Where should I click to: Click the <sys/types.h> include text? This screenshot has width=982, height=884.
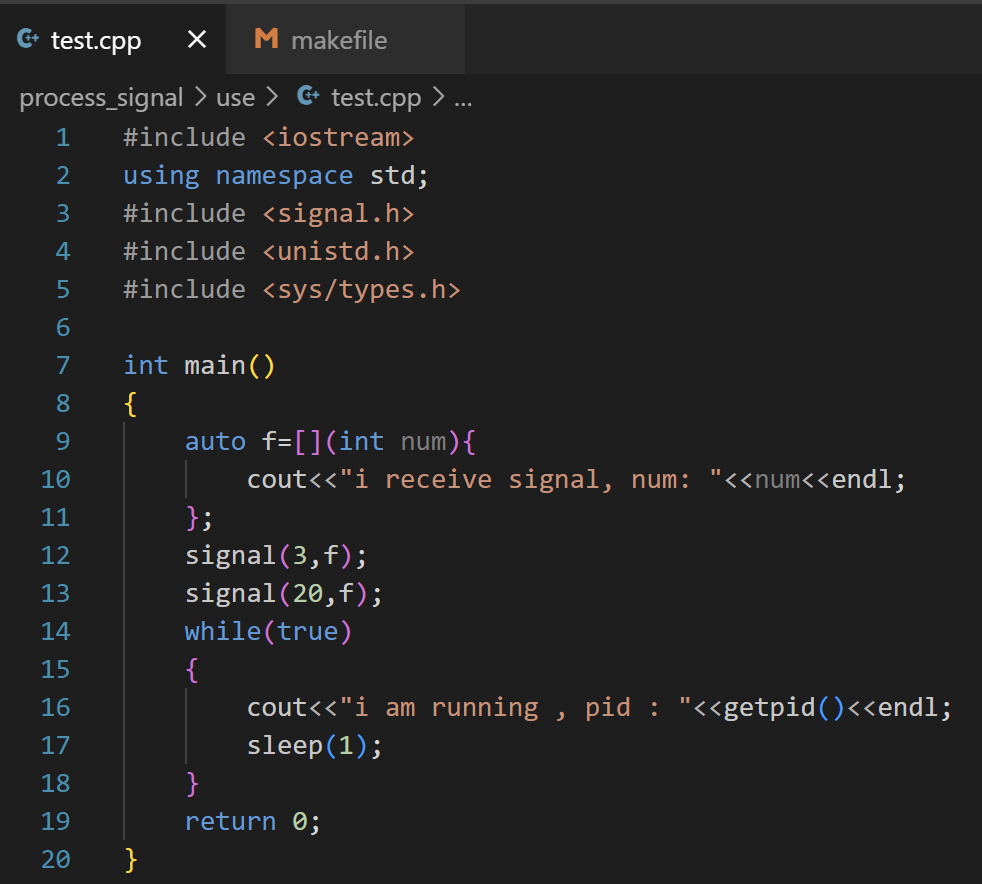361,290
